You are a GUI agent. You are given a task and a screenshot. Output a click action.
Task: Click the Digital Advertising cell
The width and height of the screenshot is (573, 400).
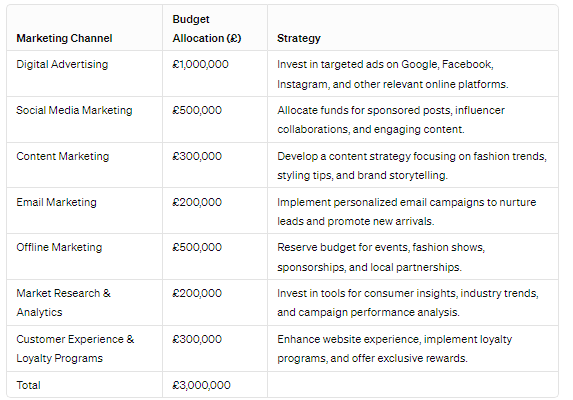click(x=62, y=64)
